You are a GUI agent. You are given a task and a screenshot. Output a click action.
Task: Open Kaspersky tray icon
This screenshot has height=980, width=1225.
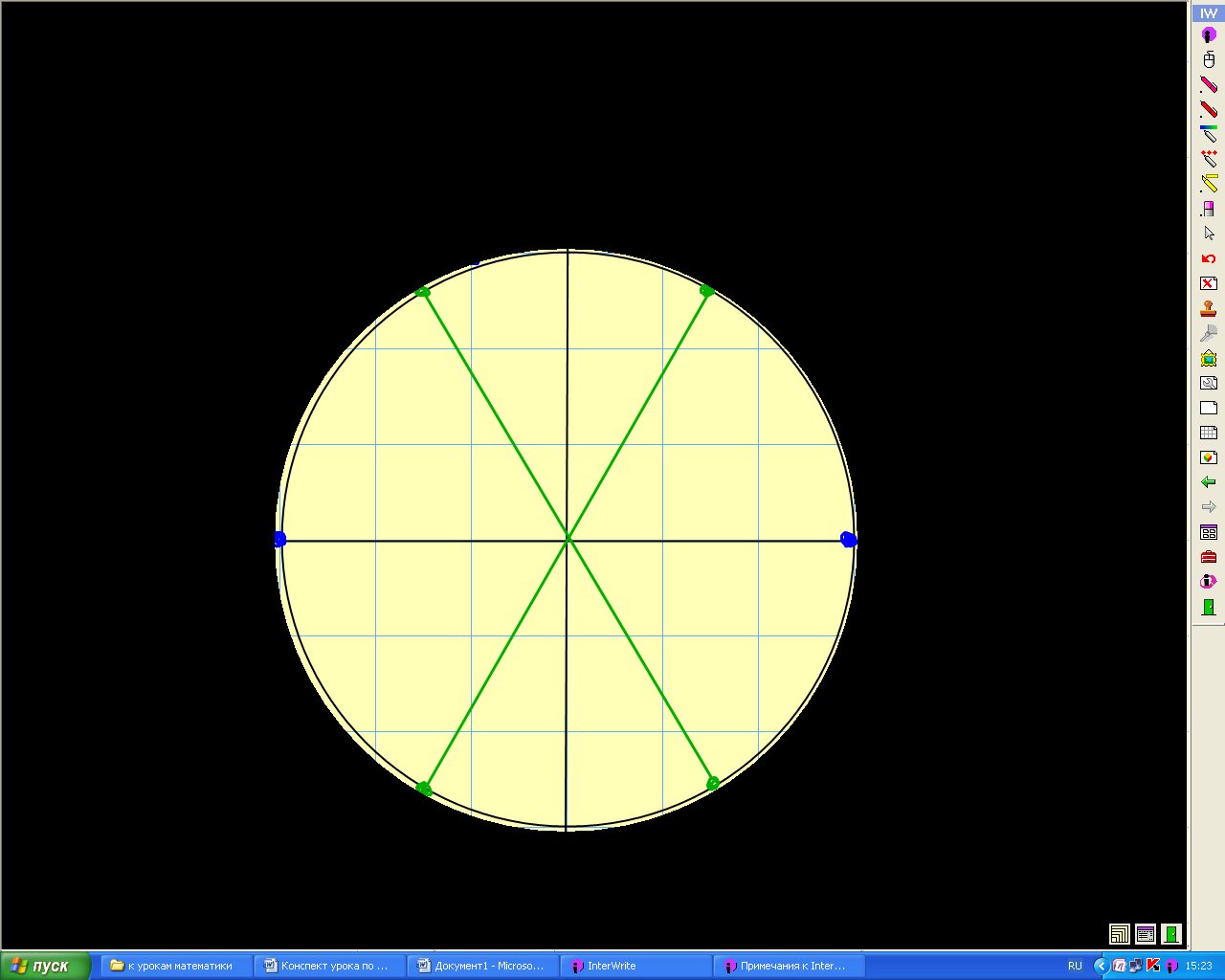1153,966
